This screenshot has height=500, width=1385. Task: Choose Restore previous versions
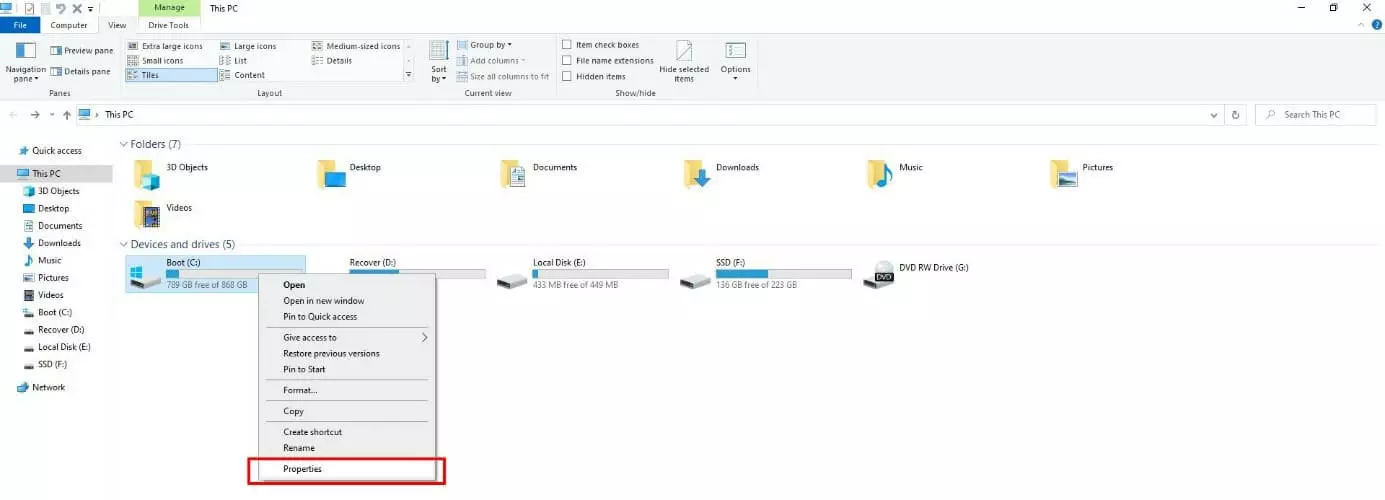point(347,354)
